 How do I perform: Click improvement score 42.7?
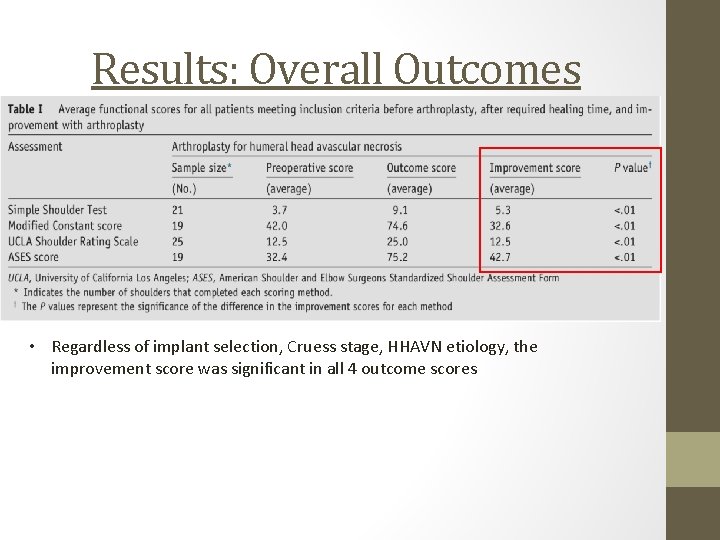coord(500,257)
